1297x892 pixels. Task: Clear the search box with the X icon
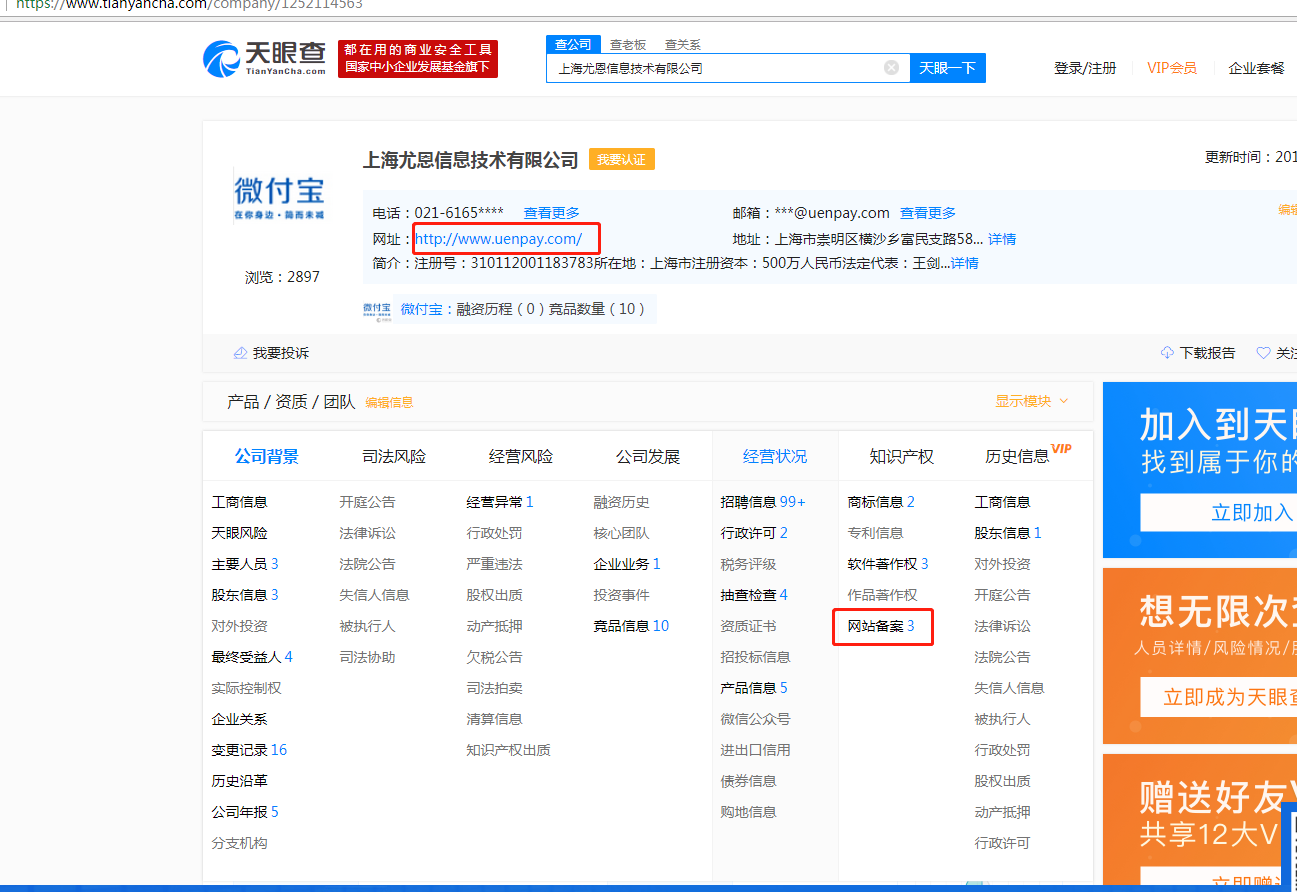point(891,68)
